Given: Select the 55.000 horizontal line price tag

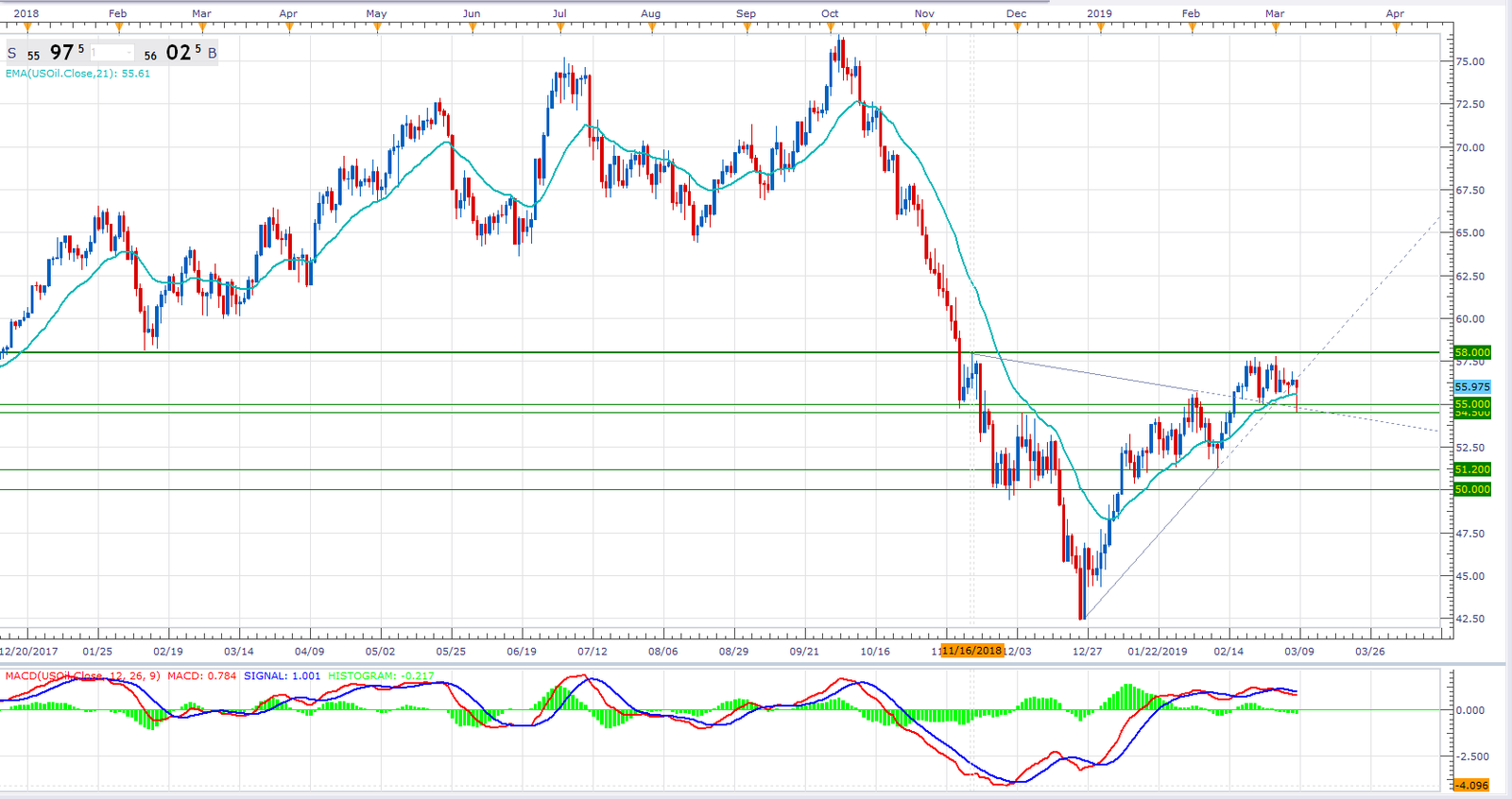Looking at the screenshot, I should coord(1472,404).
